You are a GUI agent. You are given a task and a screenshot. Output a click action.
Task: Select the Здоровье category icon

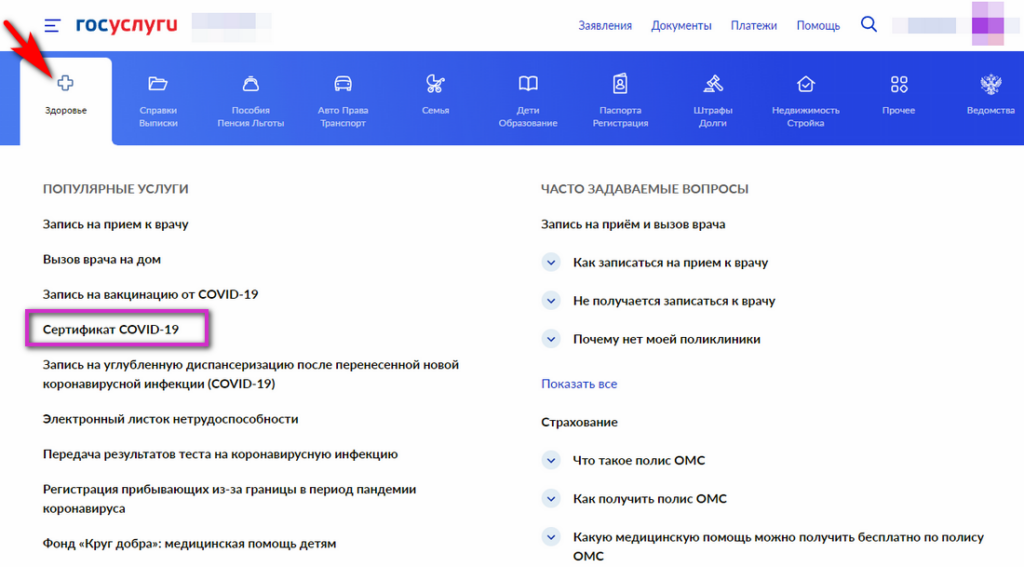tap(64, 84)
